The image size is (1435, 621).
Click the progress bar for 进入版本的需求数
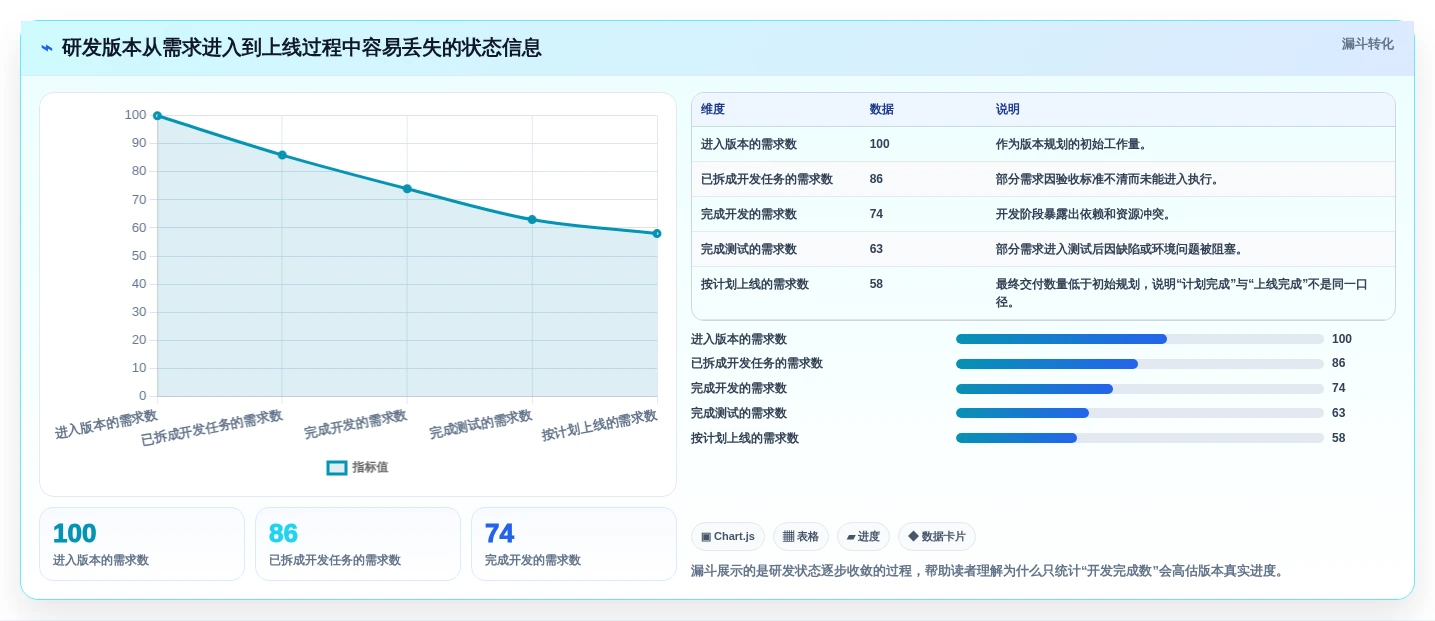pos(1140,339)
